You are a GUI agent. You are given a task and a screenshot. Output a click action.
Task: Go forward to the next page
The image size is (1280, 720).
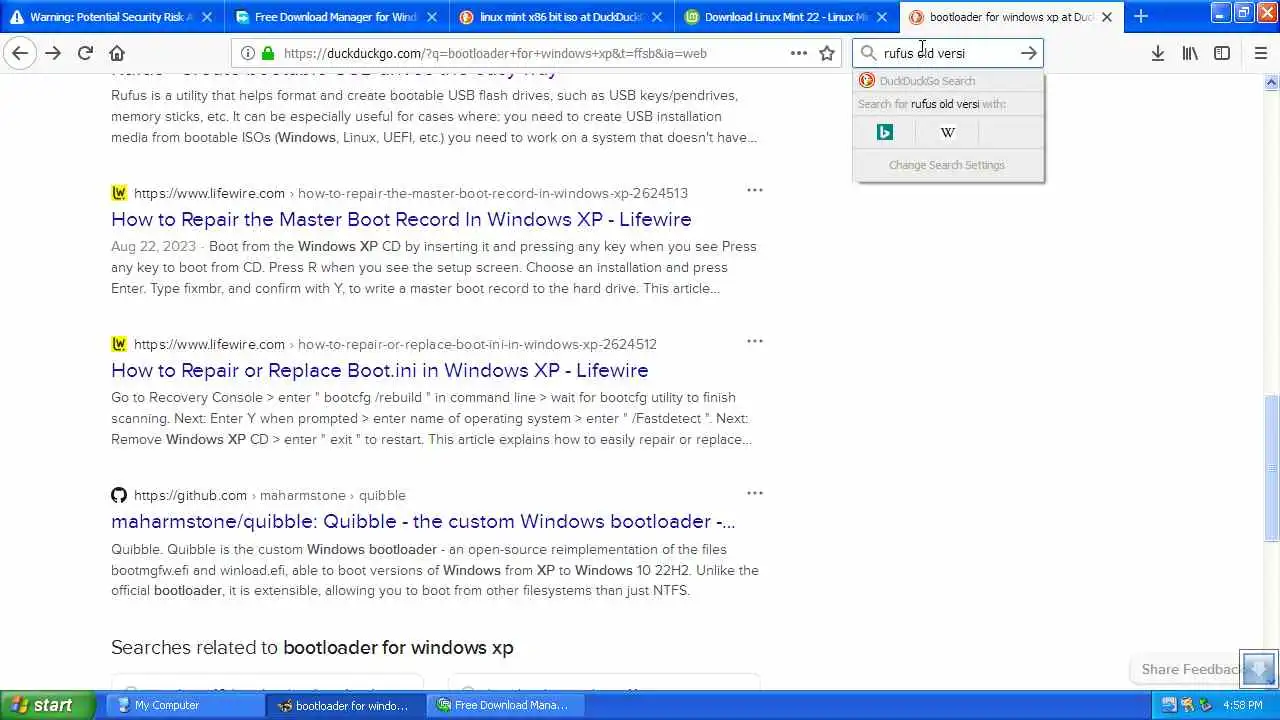pos(52,53)
